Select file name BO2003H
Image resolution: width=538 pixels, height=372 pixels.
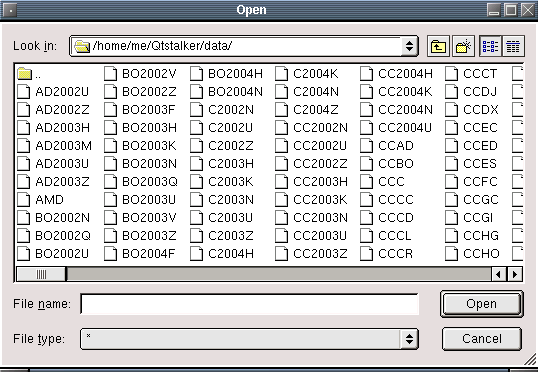pyautogui.click(x=150, y=128)
